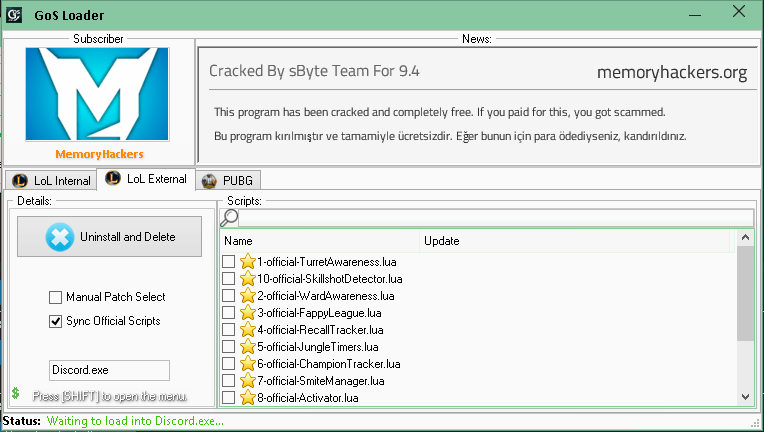Click the MemoryHackers logo image

(97, 94)
